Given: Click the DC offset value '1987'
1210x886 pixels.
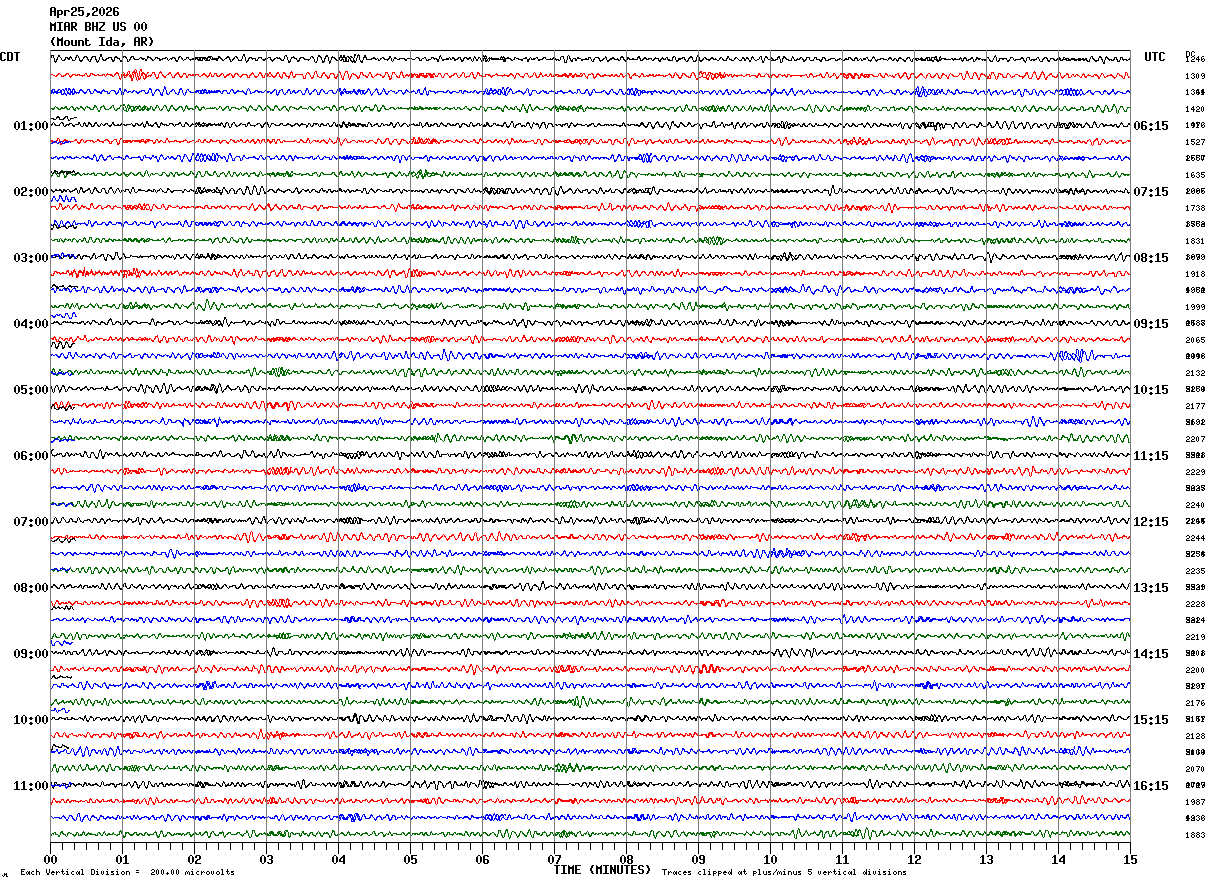Looking at the screenshot, I should coord(1195,802).
